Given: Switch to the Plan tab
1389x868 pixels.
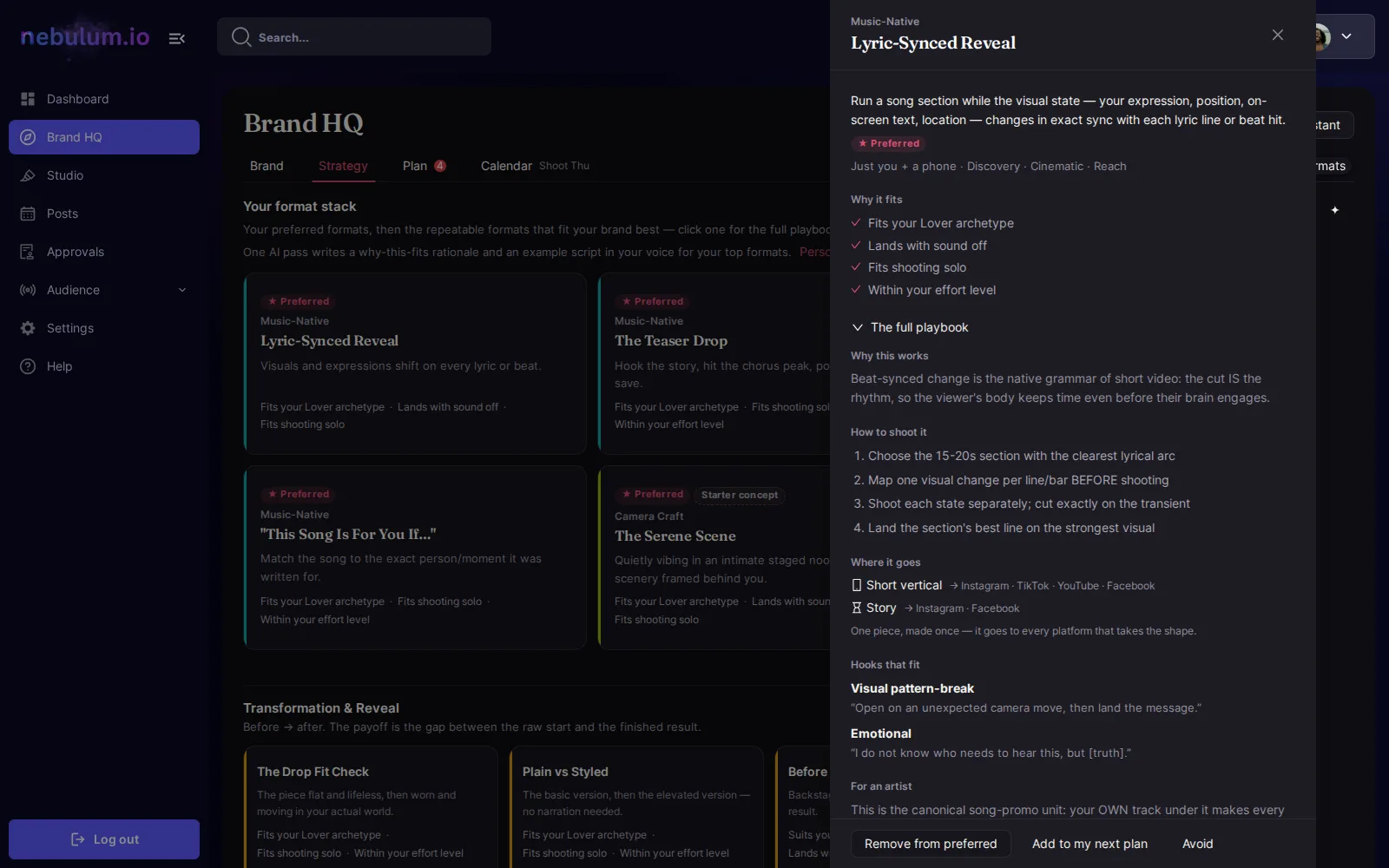Looking at the screenshot, I should click(424, 166).
